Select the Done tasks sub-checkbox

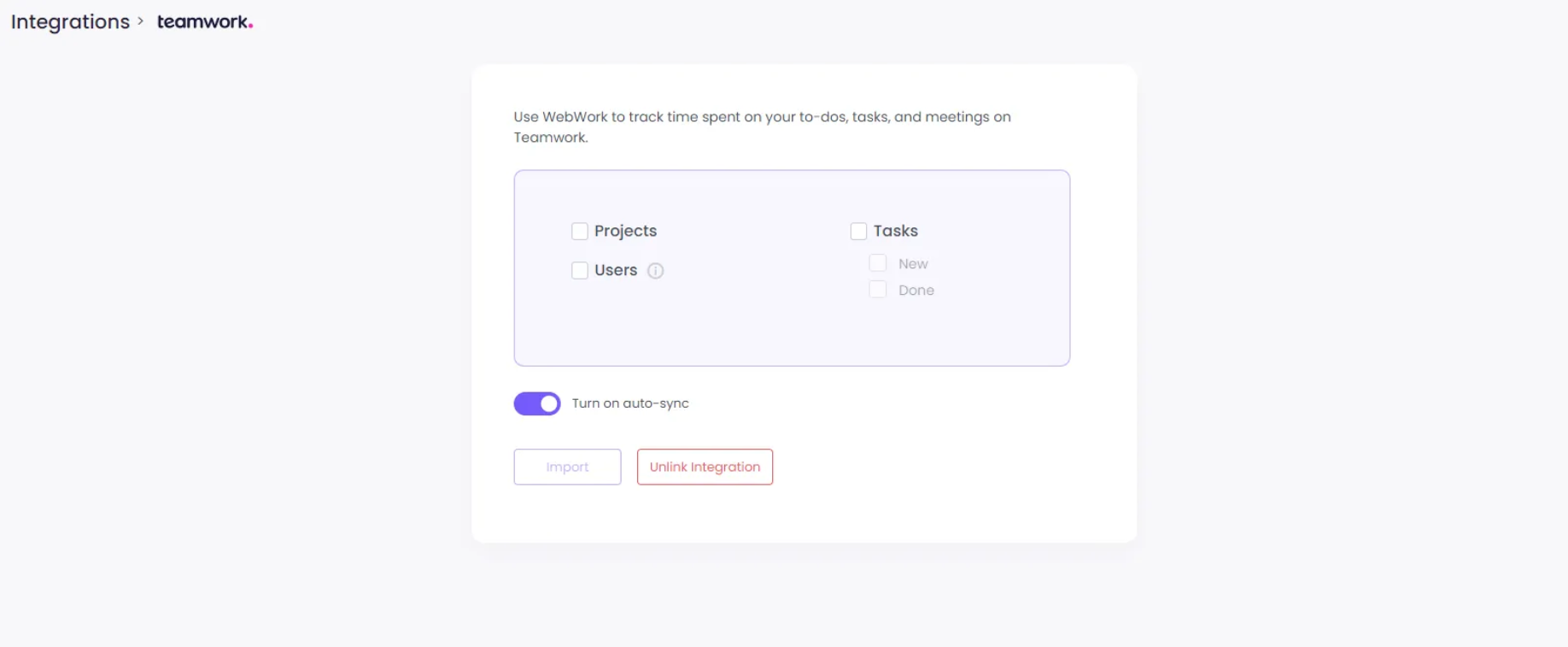[x=877, y=290]
